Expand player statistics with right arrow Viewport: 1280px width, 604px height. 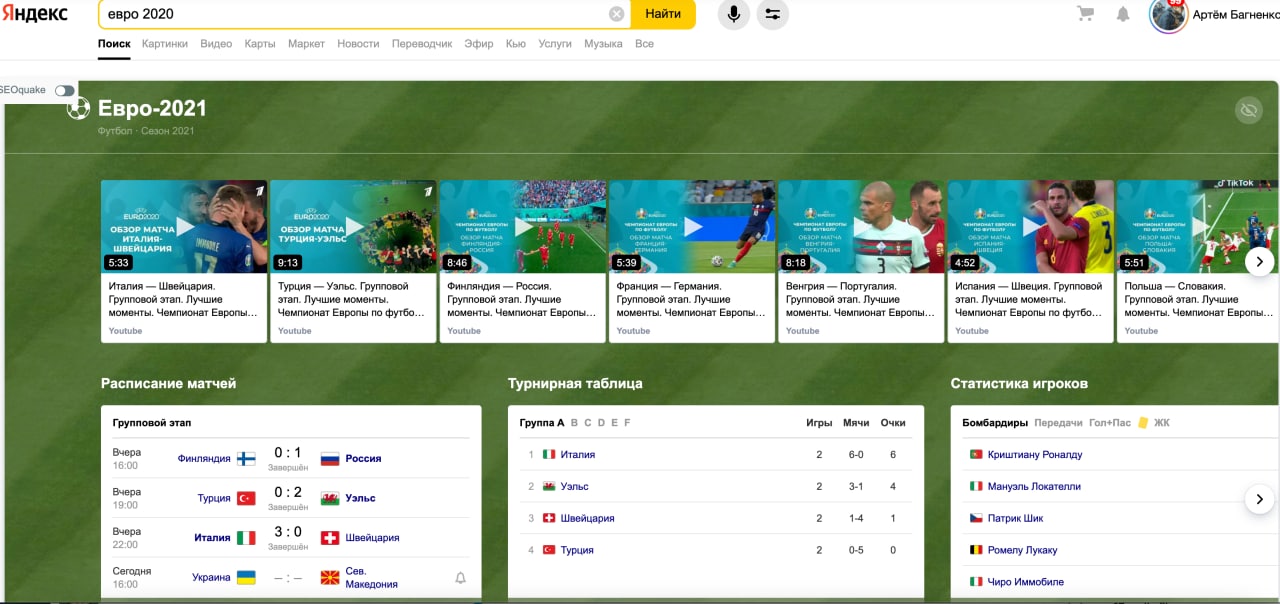pos(1259,500)
